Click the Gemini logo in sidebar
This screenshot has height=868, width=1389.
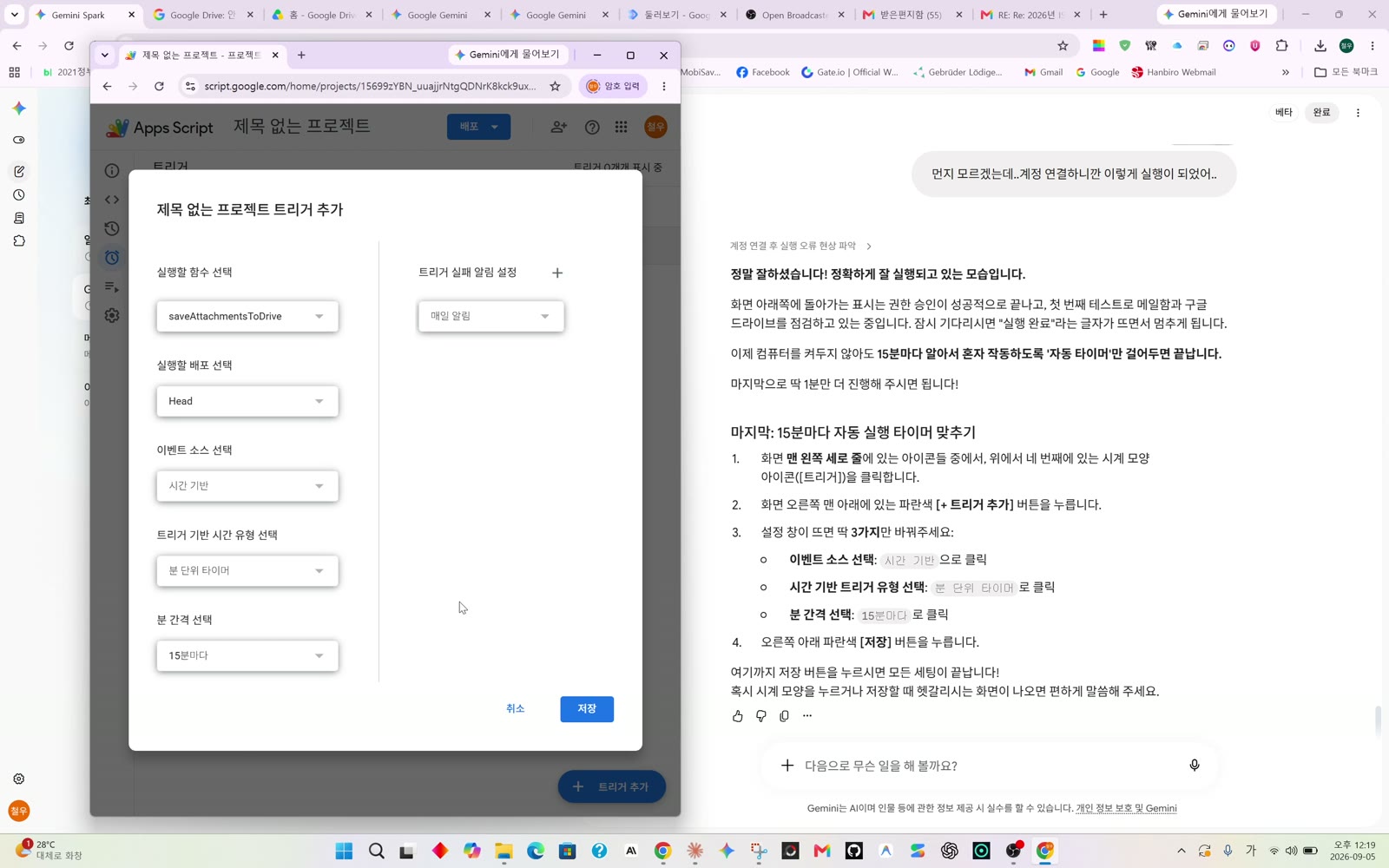(x=19, y=108)
